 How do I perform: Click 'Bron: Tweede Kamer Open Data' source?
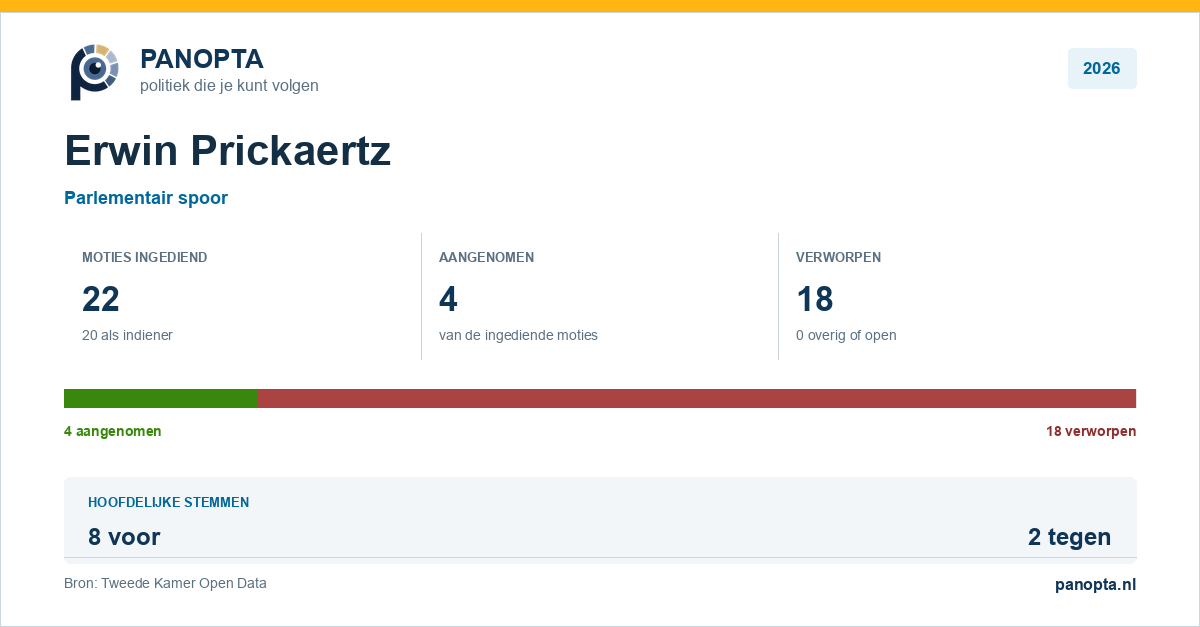[x=165, y=583]
